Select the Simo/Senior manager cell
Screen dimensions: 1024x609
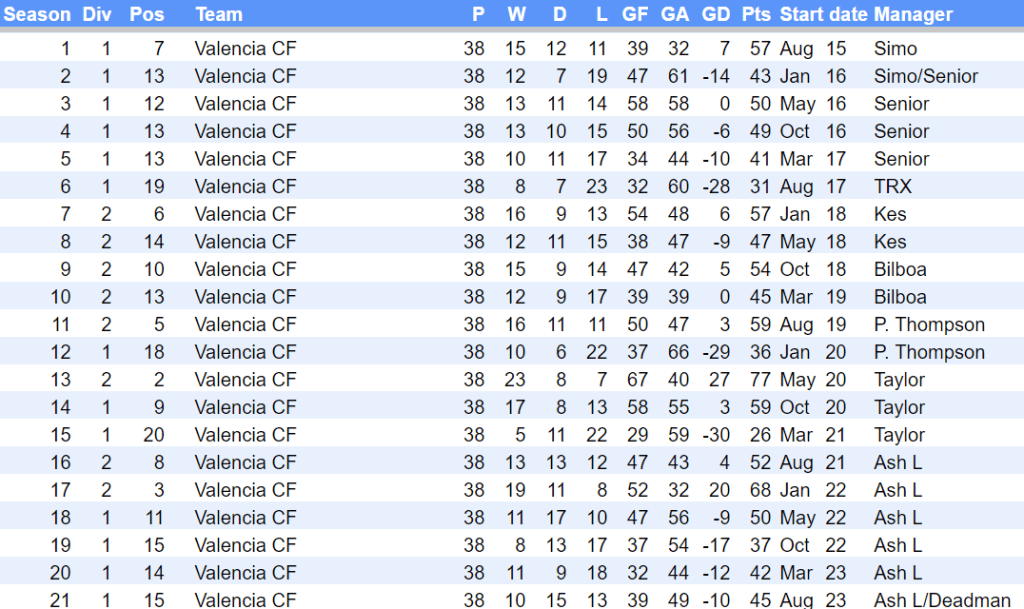(926, 76)
